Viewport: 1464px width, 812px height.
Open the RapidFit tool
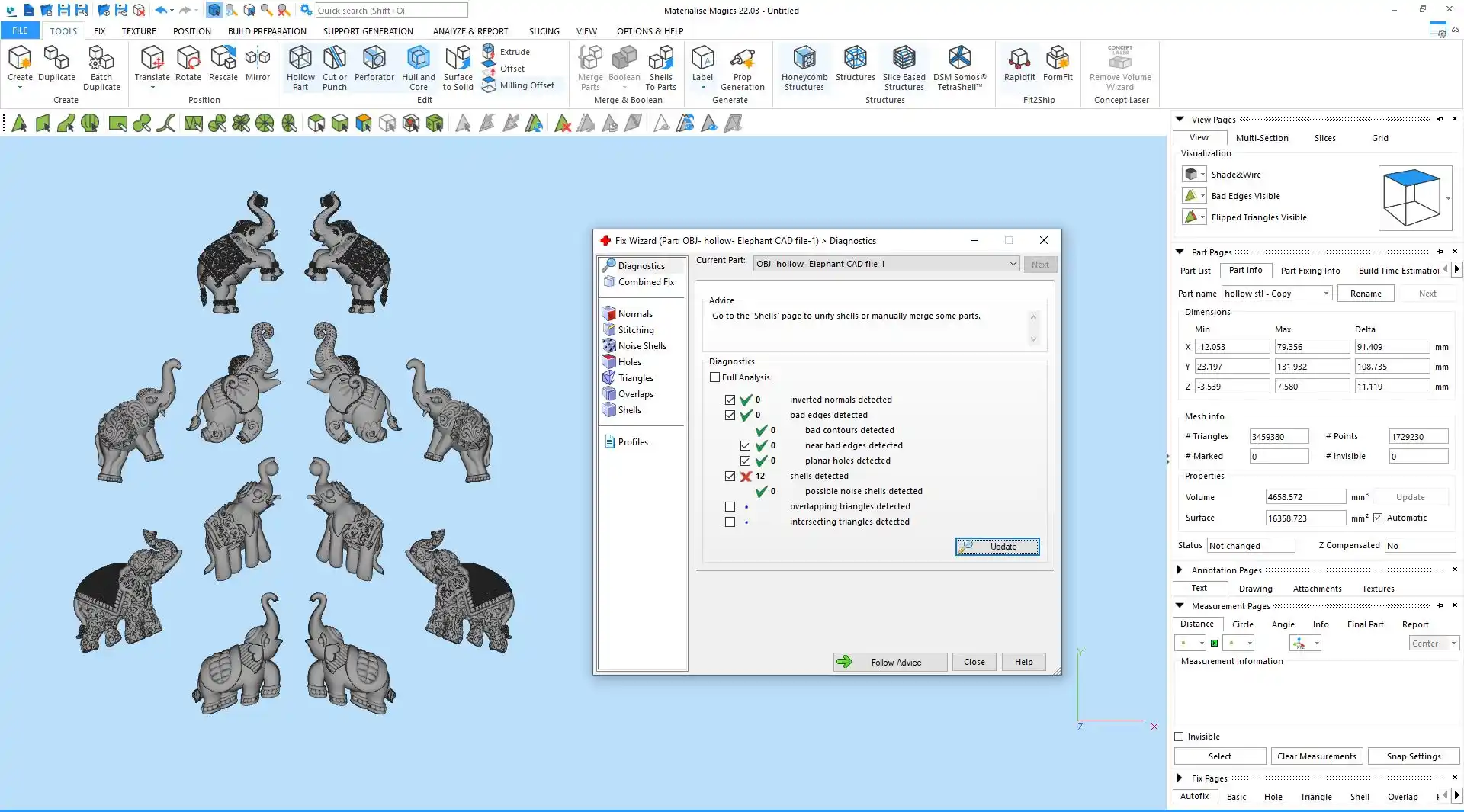pyautogui.click(x=1019, y=63)
